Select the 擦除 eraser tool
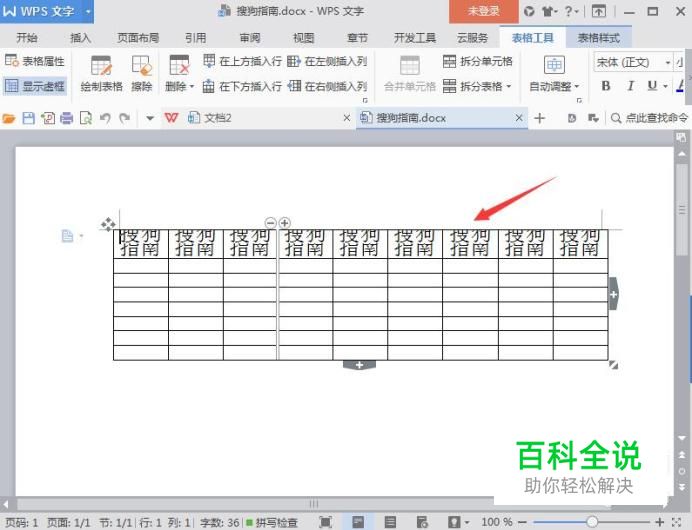The image size is (692, 530). 142,73
